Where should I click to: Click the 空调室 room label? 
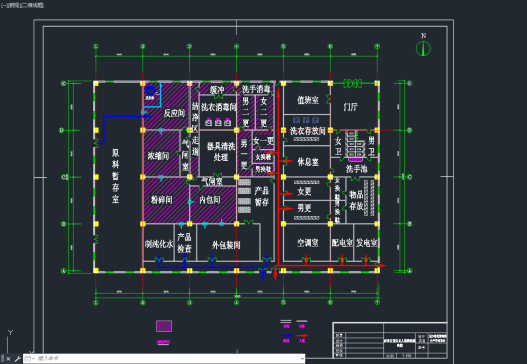[x=308, y=242]
